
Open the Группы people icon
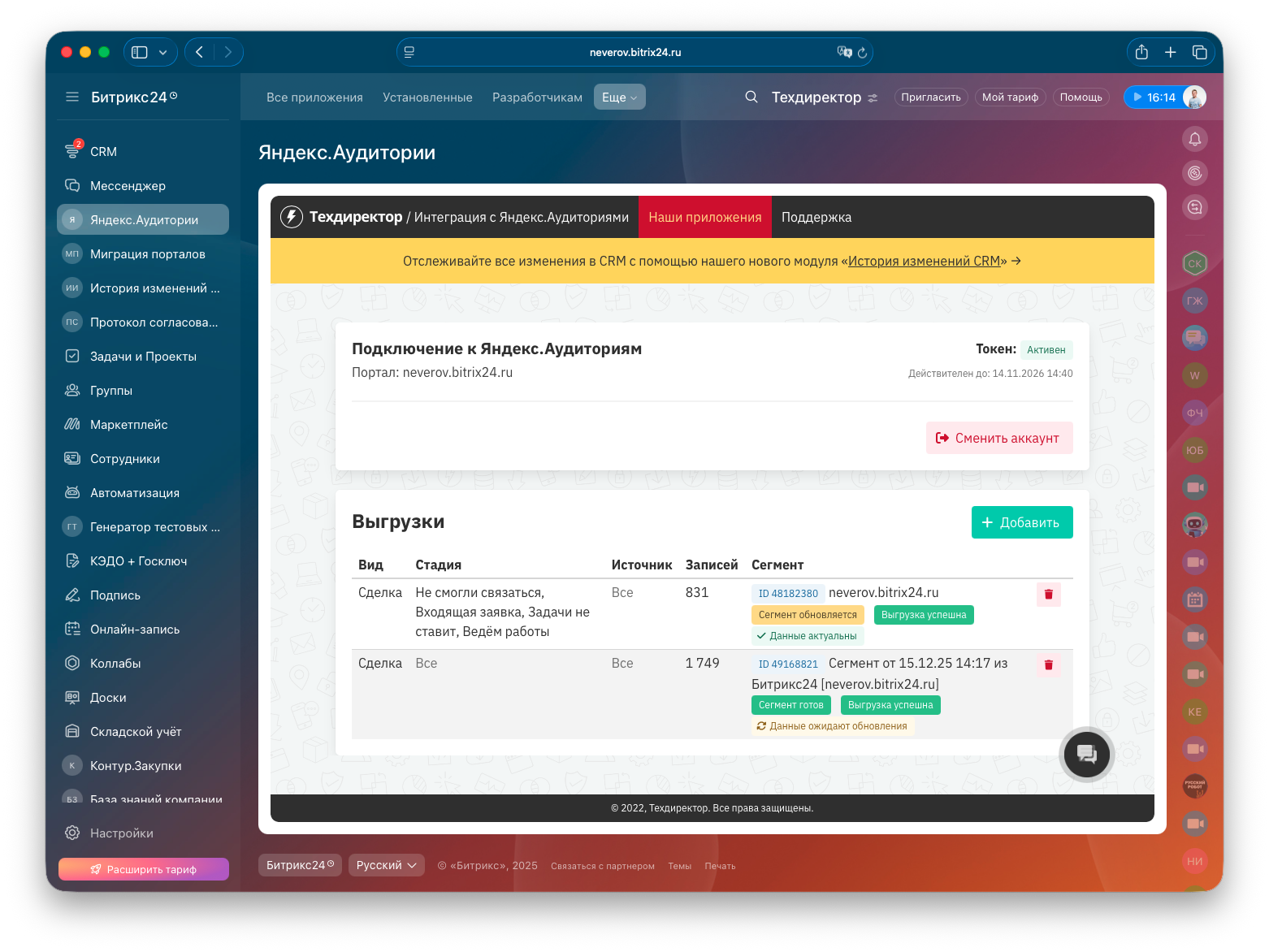(x=72, y=390)
